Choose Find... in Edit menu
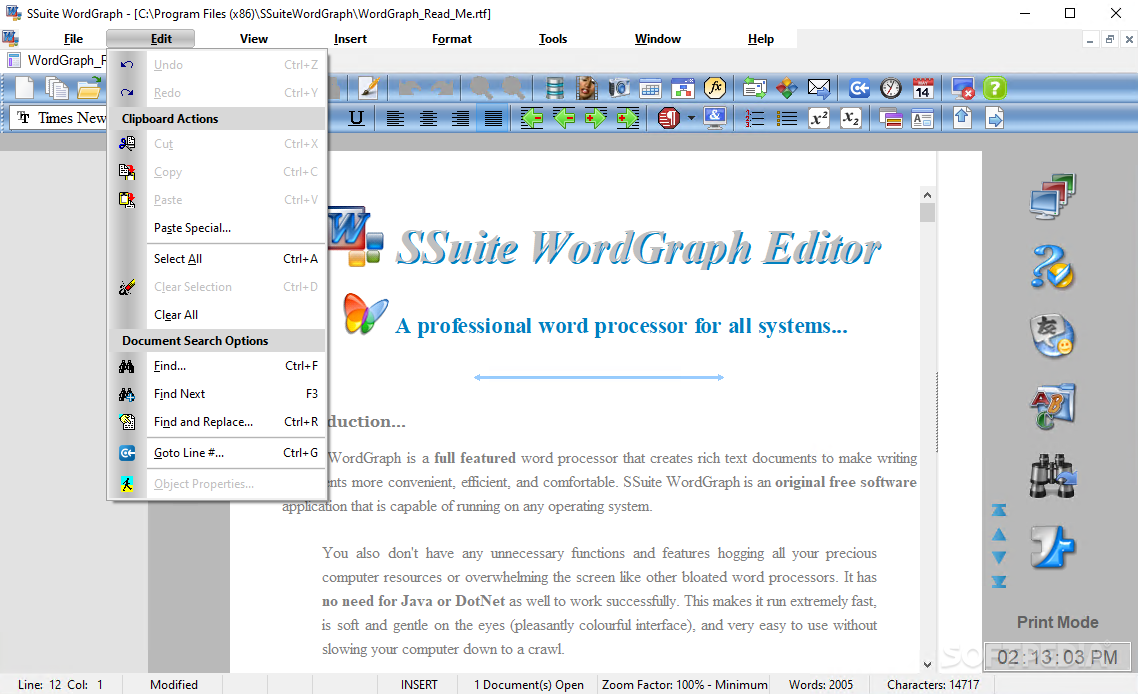The image size is (1138, 694). [x=218, y=366]
